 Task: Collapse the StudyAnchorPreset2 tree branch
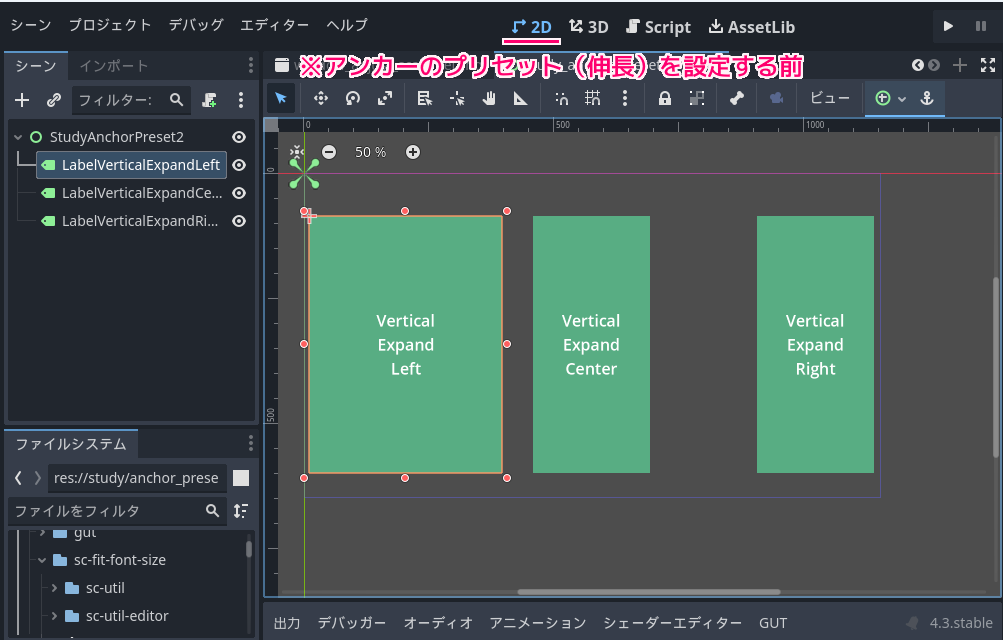[17, 137]
